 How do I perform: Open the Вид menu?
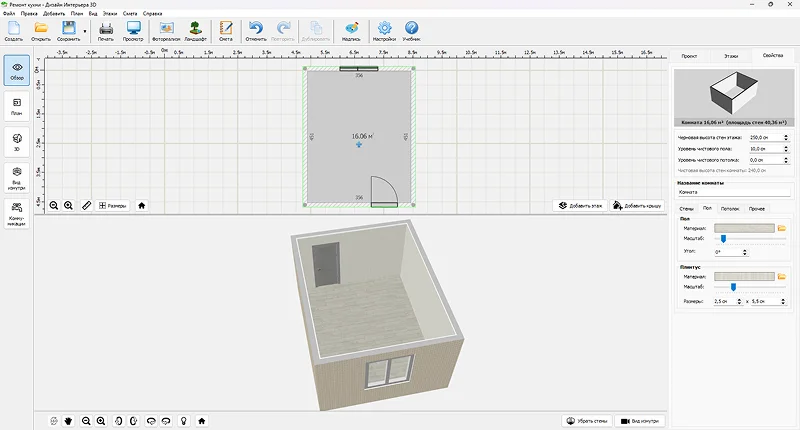pos(93,14)
